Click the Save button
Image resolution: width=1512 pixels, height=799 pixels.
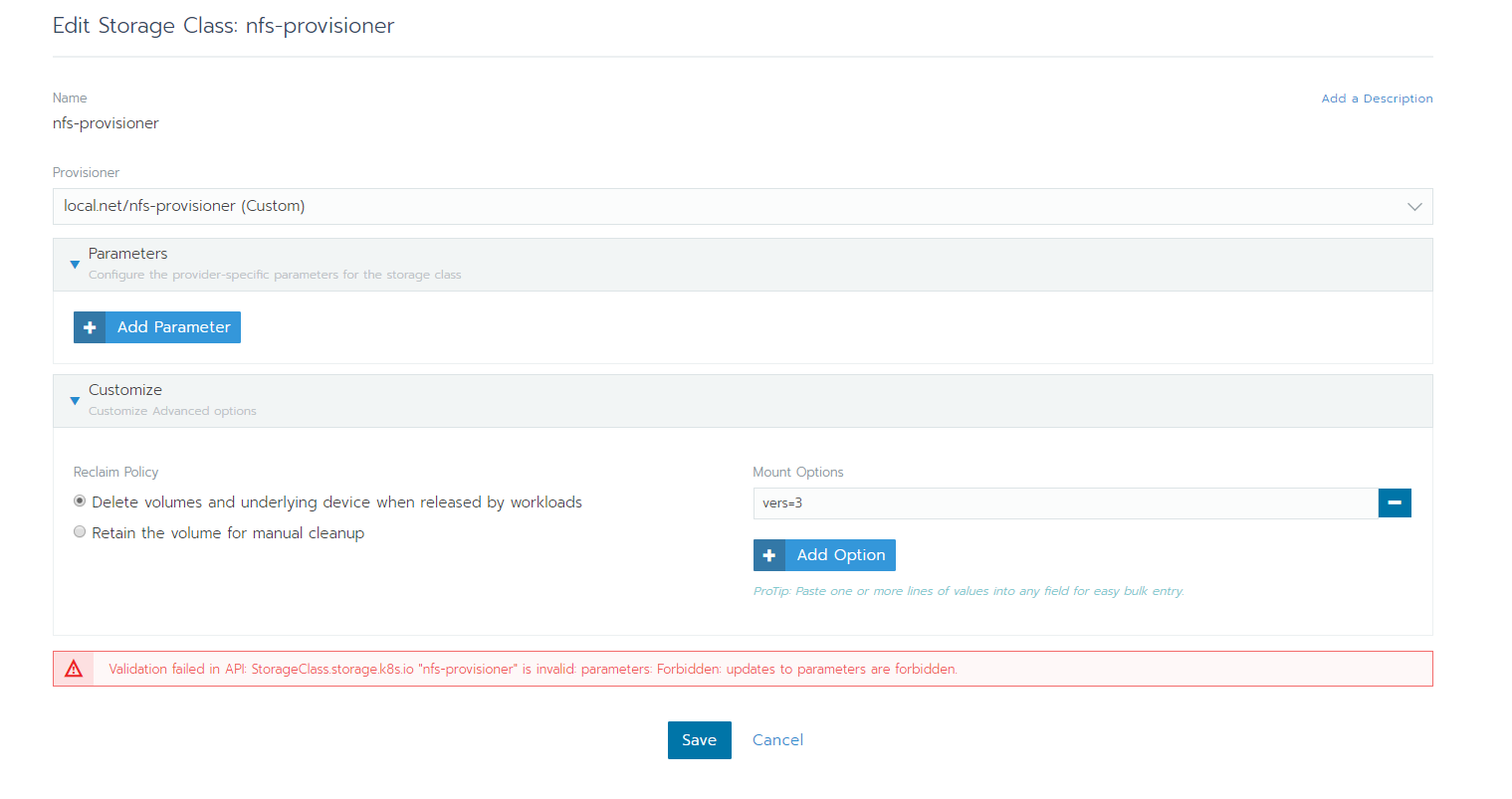[x=699, y=739]
